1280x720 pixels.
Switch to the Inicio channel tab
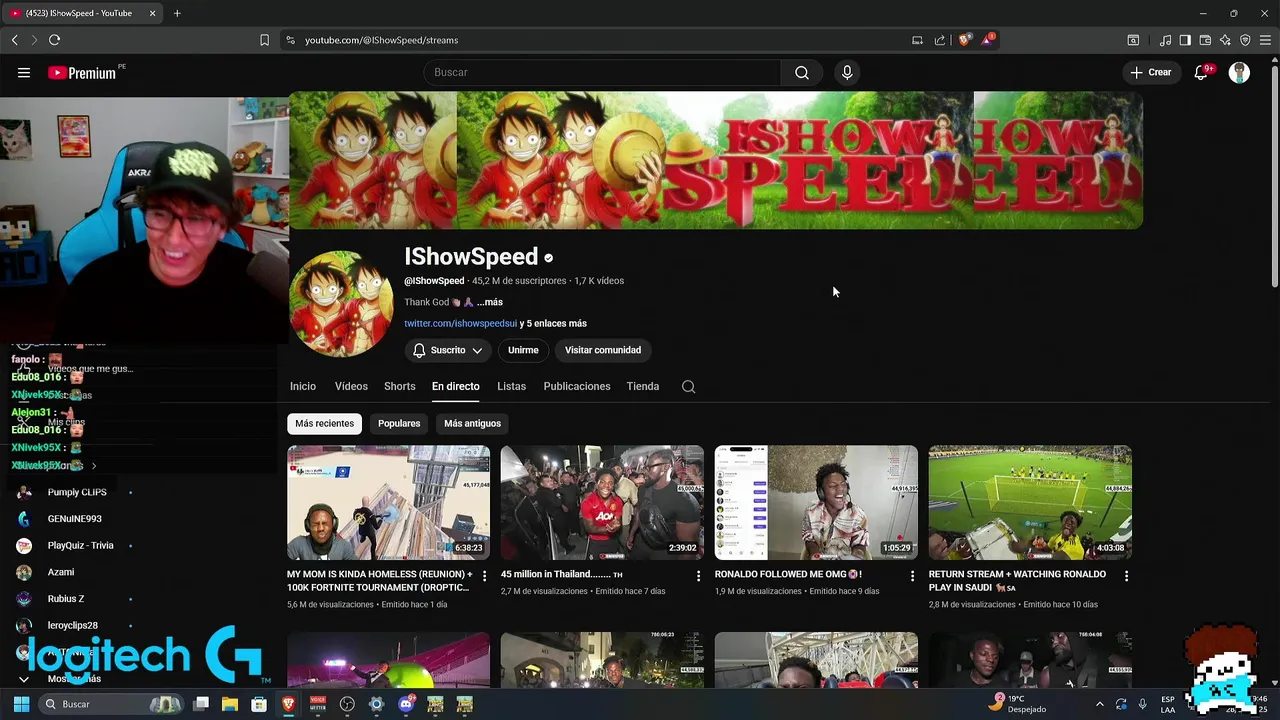[302, 386]
